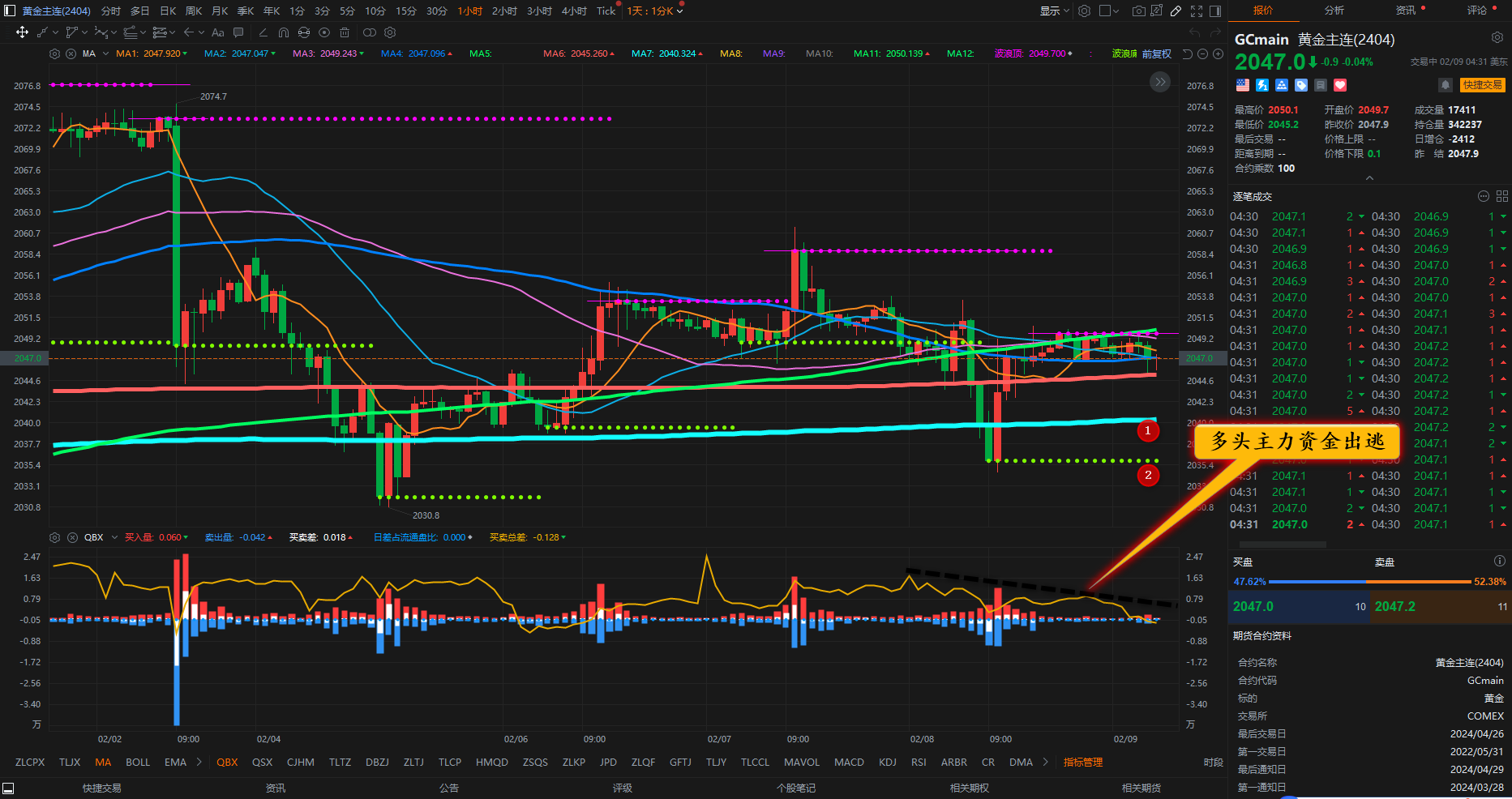The image size is (1512, 799).
Task: Switch to the 分析 tab
Action: (1334, 10)
